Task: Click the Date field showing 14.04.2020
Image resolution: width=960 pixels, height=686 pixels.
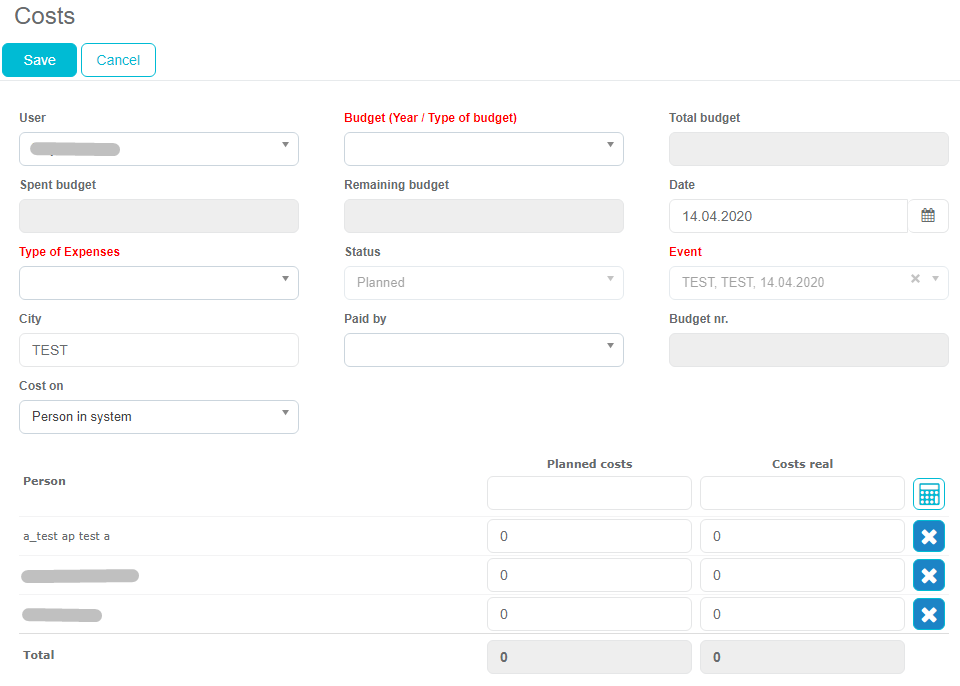Action: (x=788, y=216)
